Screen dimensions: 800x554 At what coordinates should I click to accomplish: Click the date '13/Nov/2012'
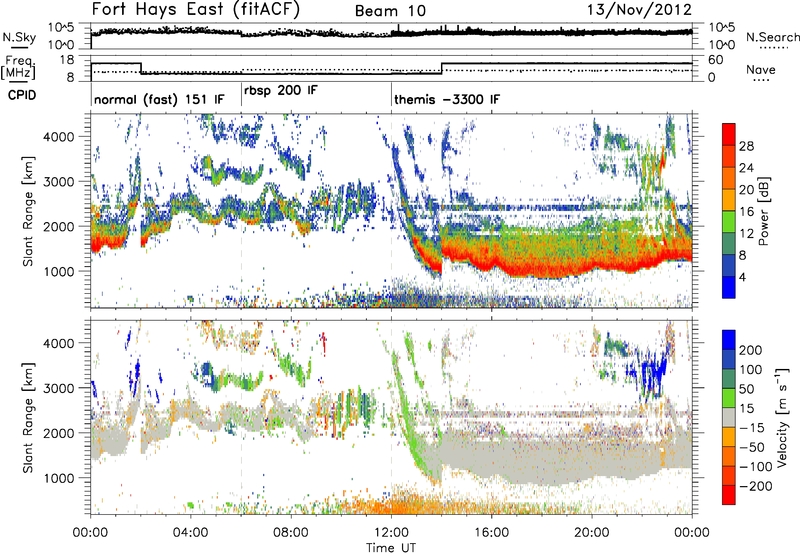coord(639,10)
